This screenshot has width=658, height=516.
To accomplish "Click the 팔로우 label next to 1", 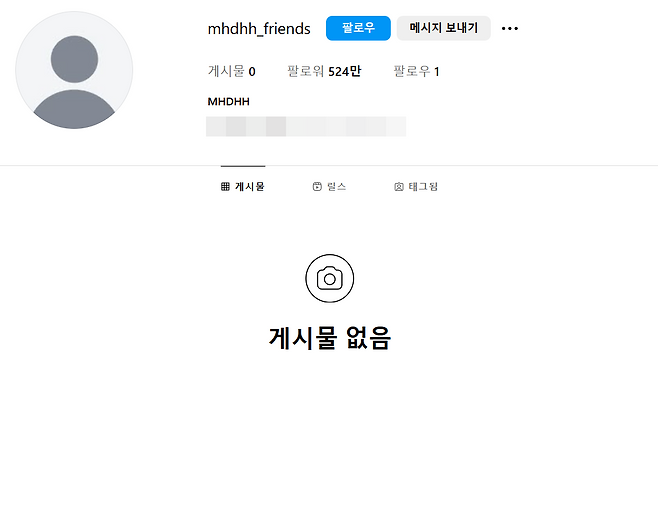I will 412,71.
